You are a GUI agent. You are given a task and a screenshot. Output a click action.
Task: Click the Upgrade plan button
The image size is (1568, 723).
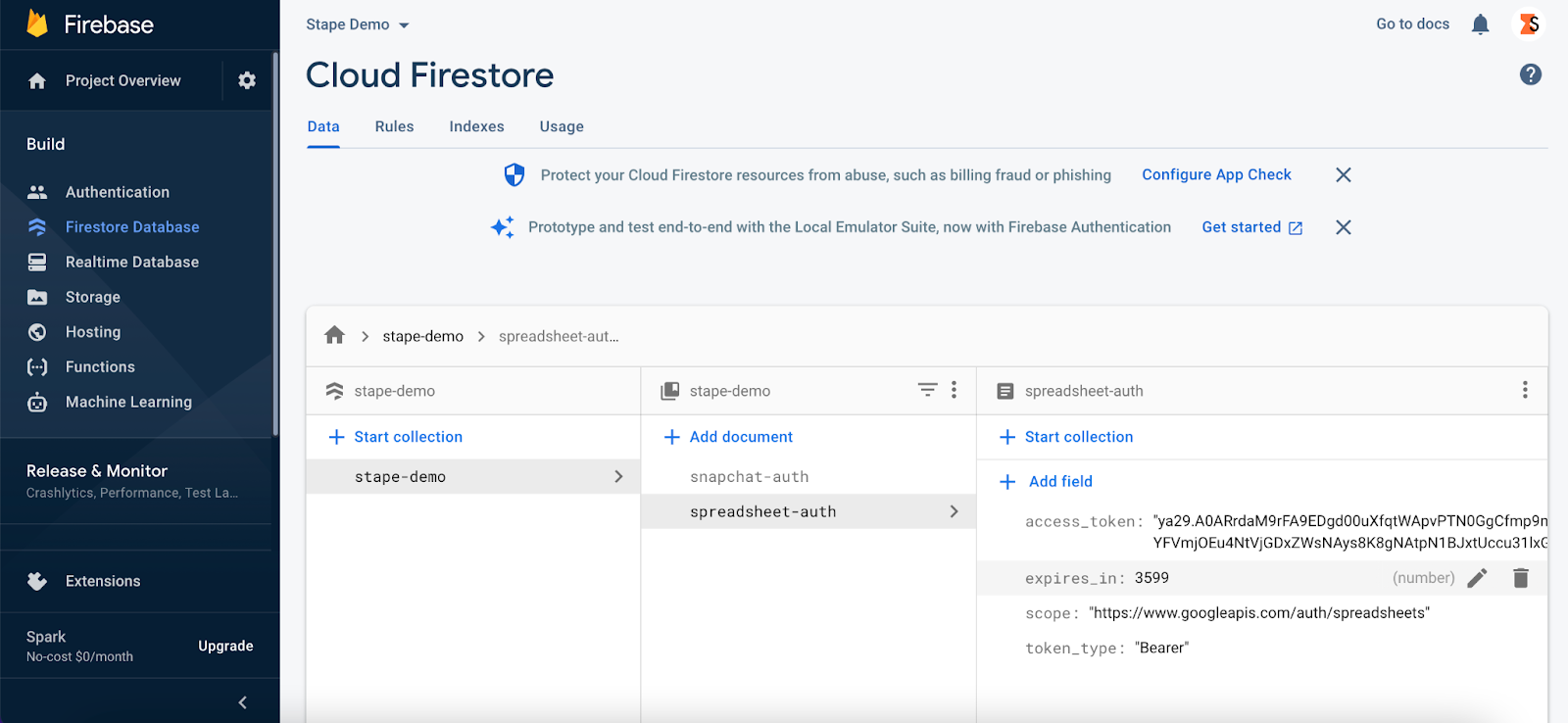[225, 646]
